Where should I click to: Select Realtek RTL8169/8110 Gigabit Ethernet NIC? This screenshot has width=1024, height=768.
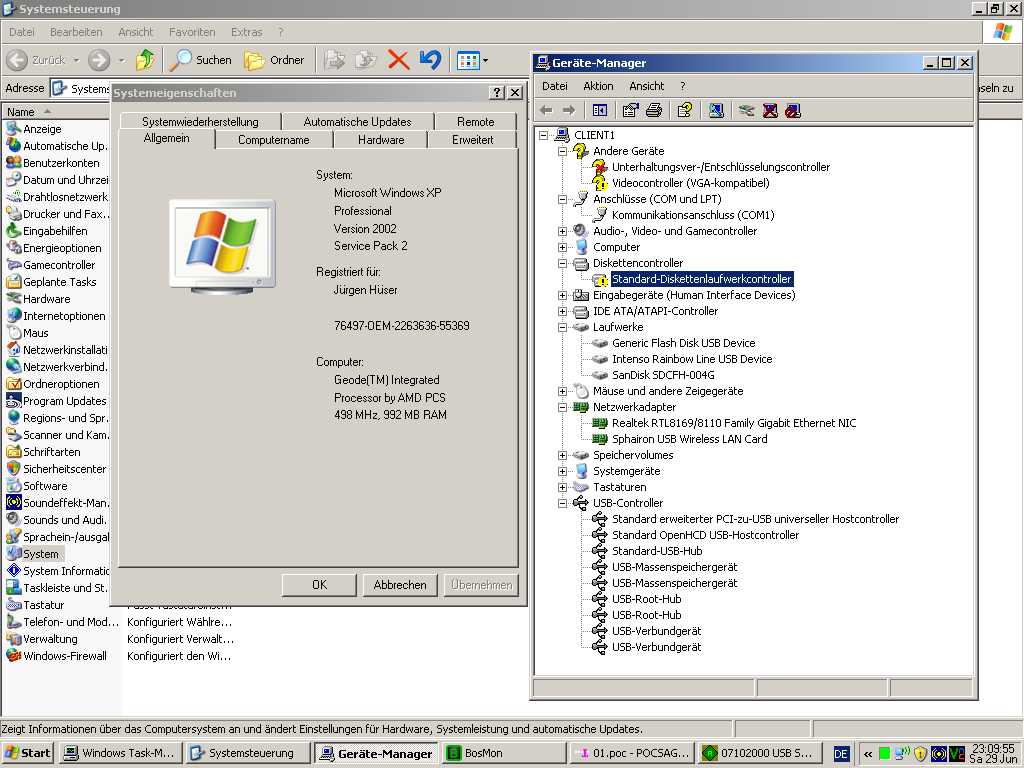tap(734, 423)
